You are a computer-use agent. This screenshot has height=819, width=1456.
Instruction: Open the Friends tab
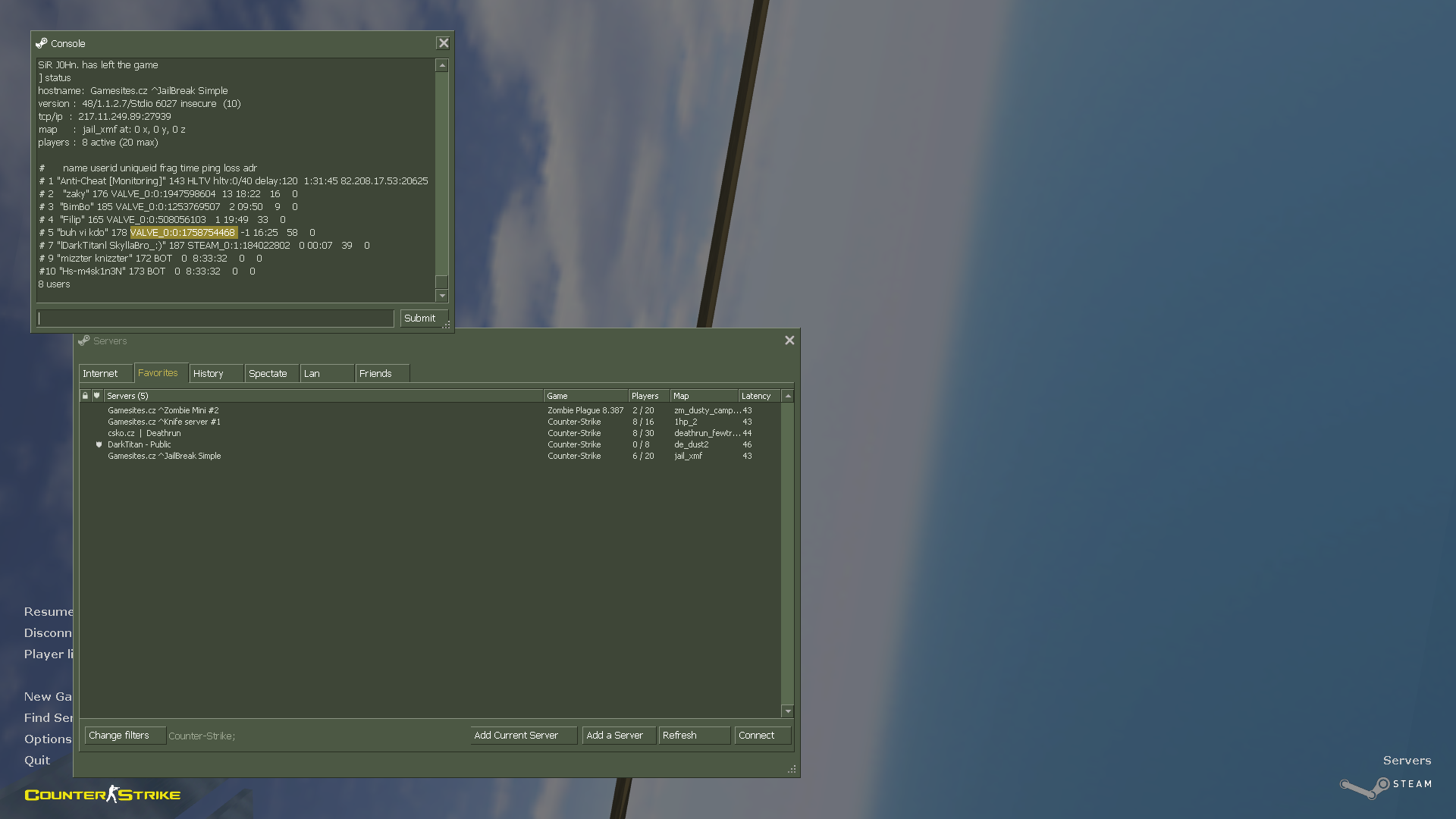point(382,373)
